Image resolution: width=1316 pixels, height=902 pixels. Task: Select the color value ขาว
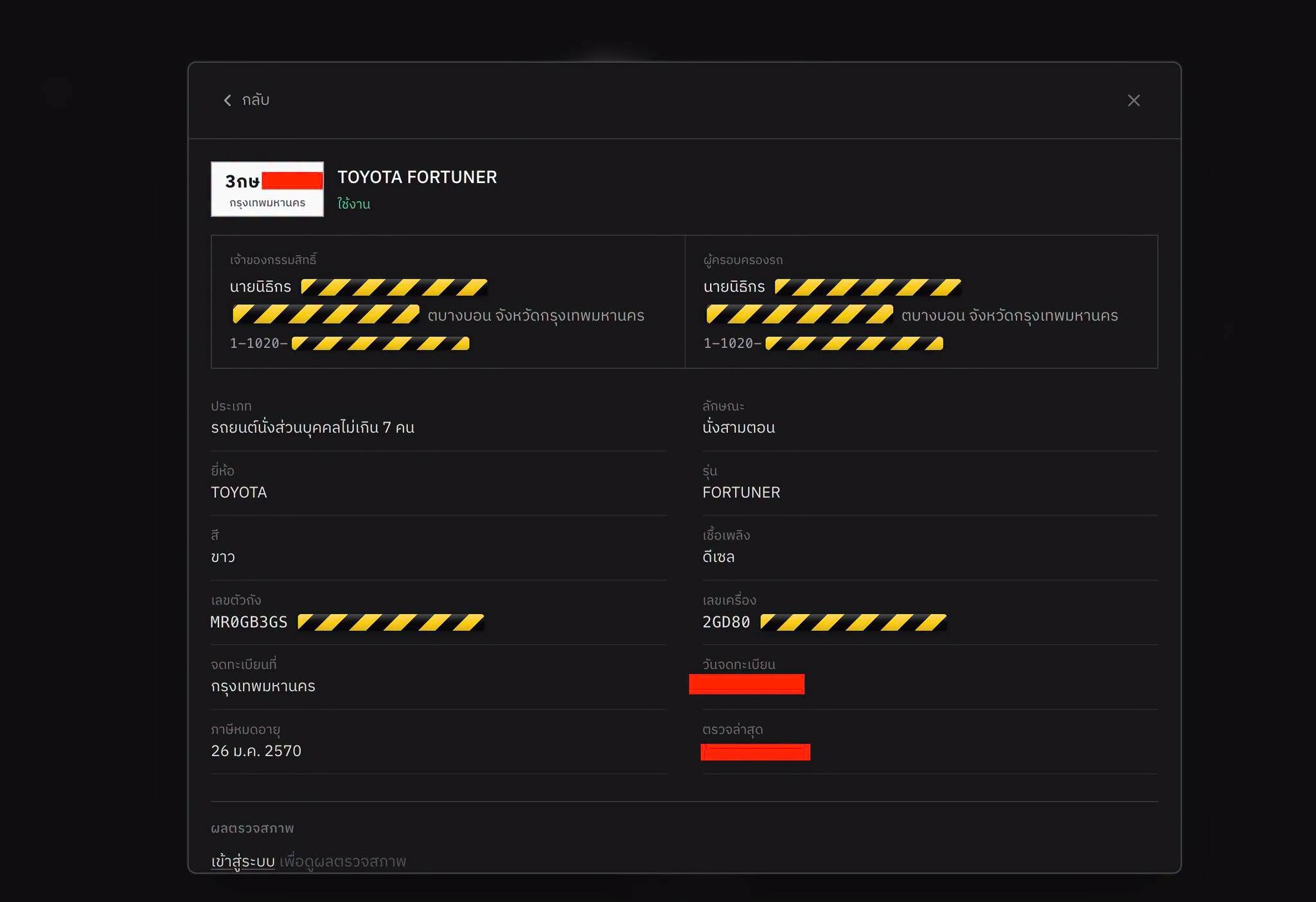coord(223,557)
